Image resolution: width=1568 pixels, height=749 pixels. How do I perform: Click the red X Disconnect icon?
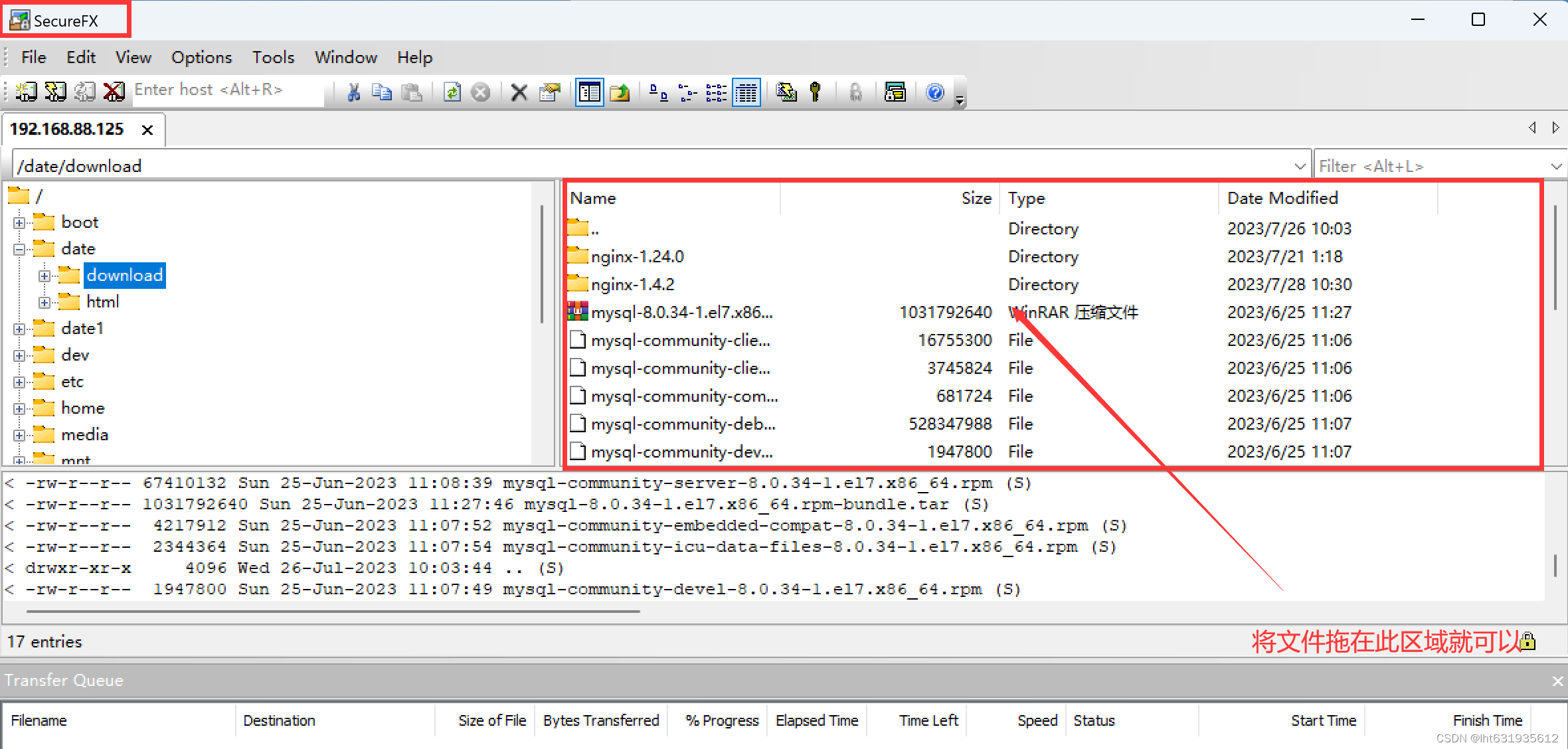114,92
